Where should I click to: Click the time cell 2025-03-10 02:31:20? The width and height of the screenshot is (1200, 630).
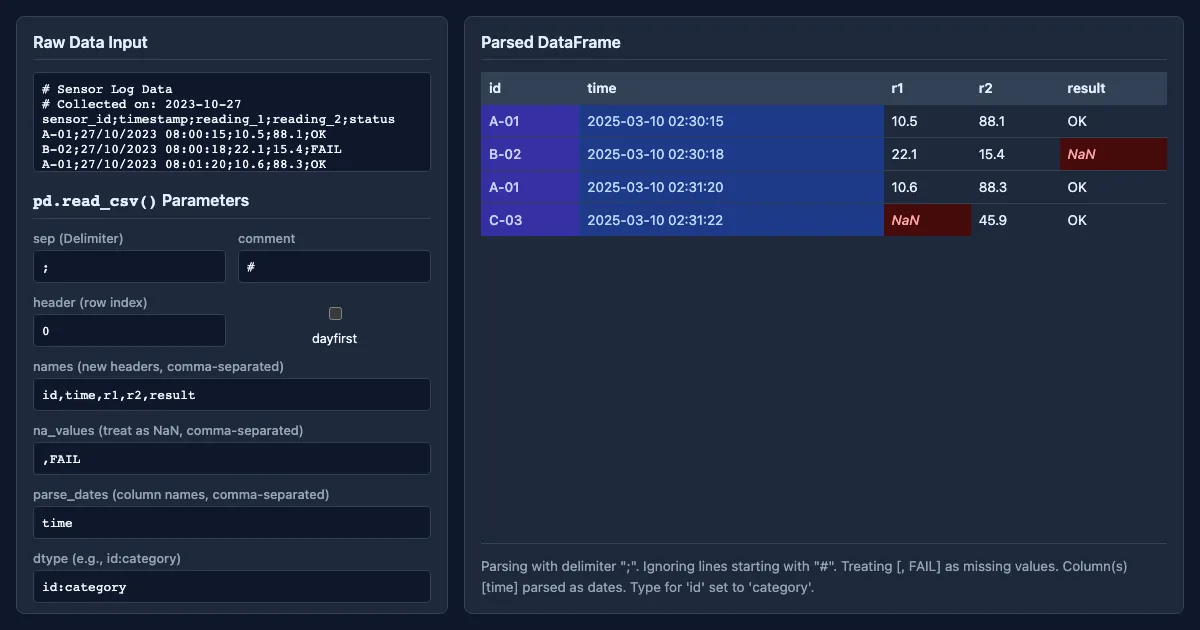[x=731, y=187]
